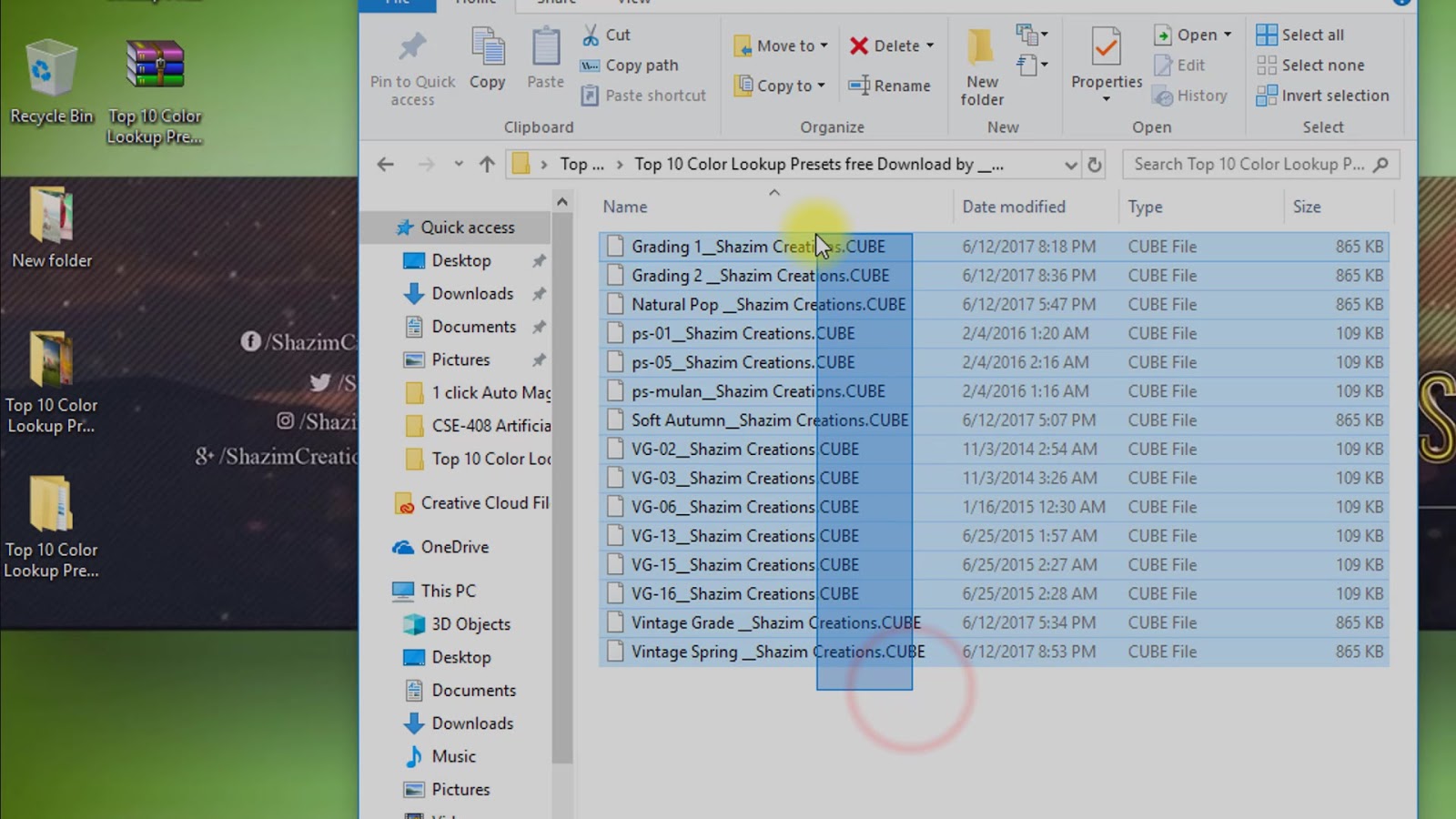Expand the address bar history dropdown

click(1071, 165)
